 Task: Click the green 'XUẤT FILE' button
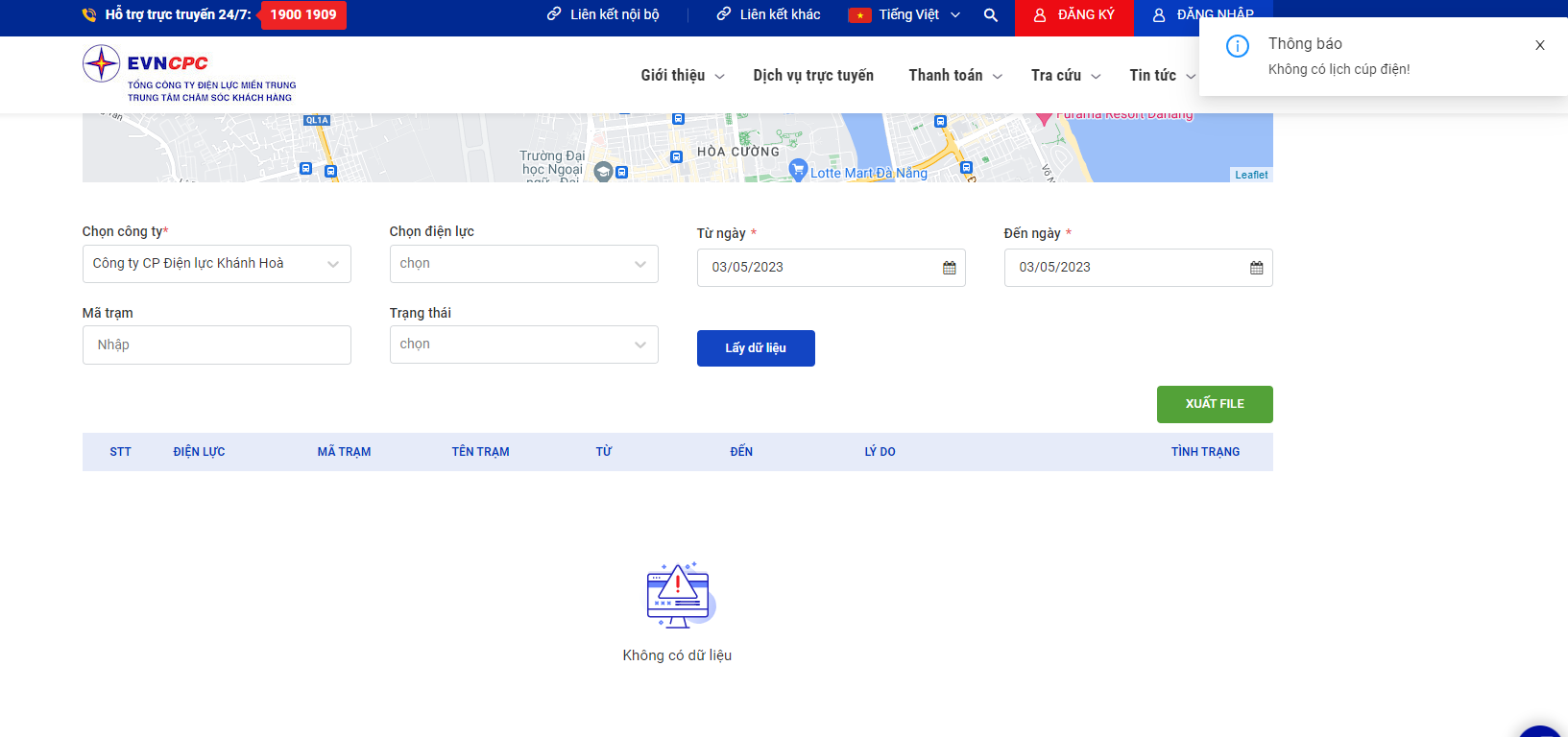(x=1214, y=404)
